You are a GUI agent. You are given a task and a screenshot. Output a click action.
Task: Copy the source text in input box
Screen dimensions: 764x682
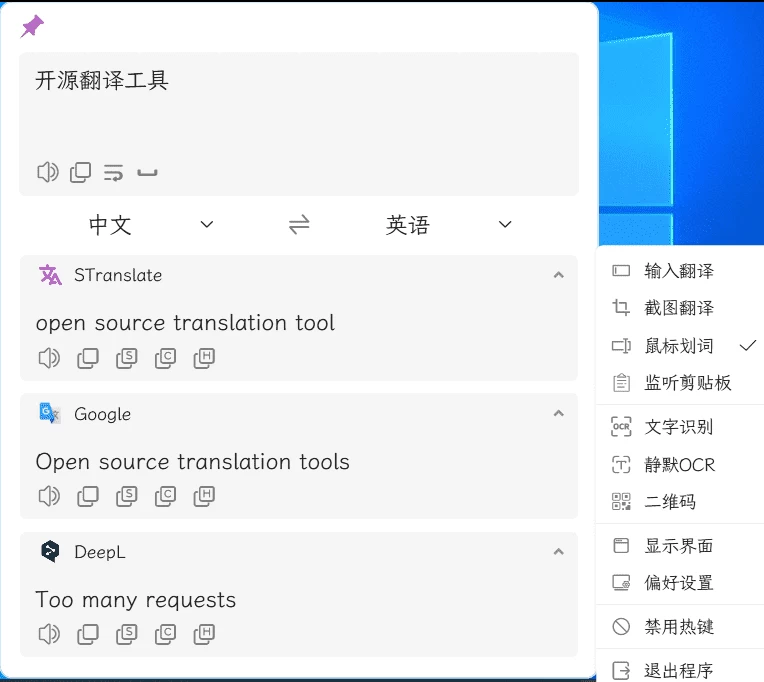[80, 173]
